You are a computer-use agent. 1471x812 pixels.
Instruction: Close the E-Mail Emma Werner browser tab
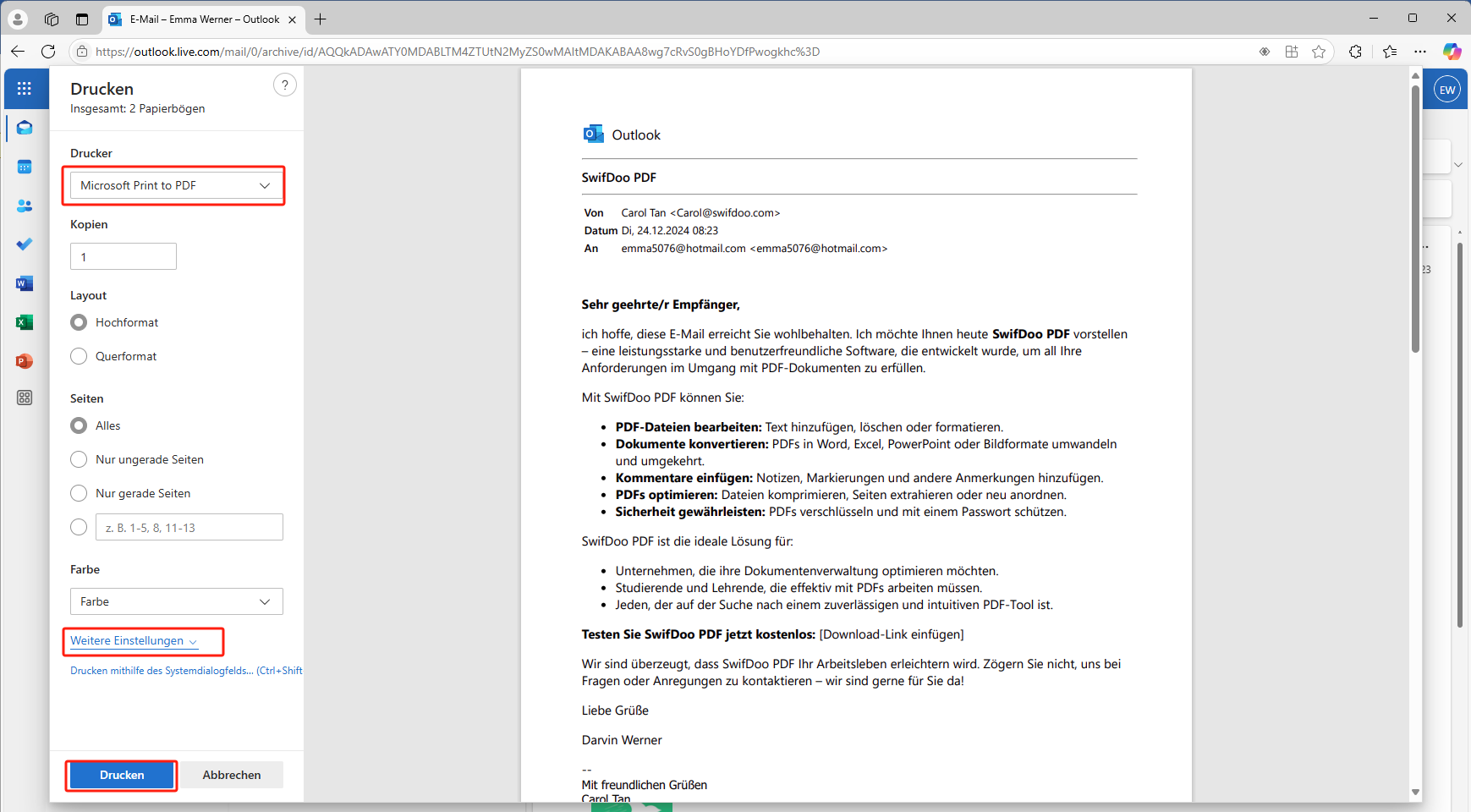[x=293, y=19]
